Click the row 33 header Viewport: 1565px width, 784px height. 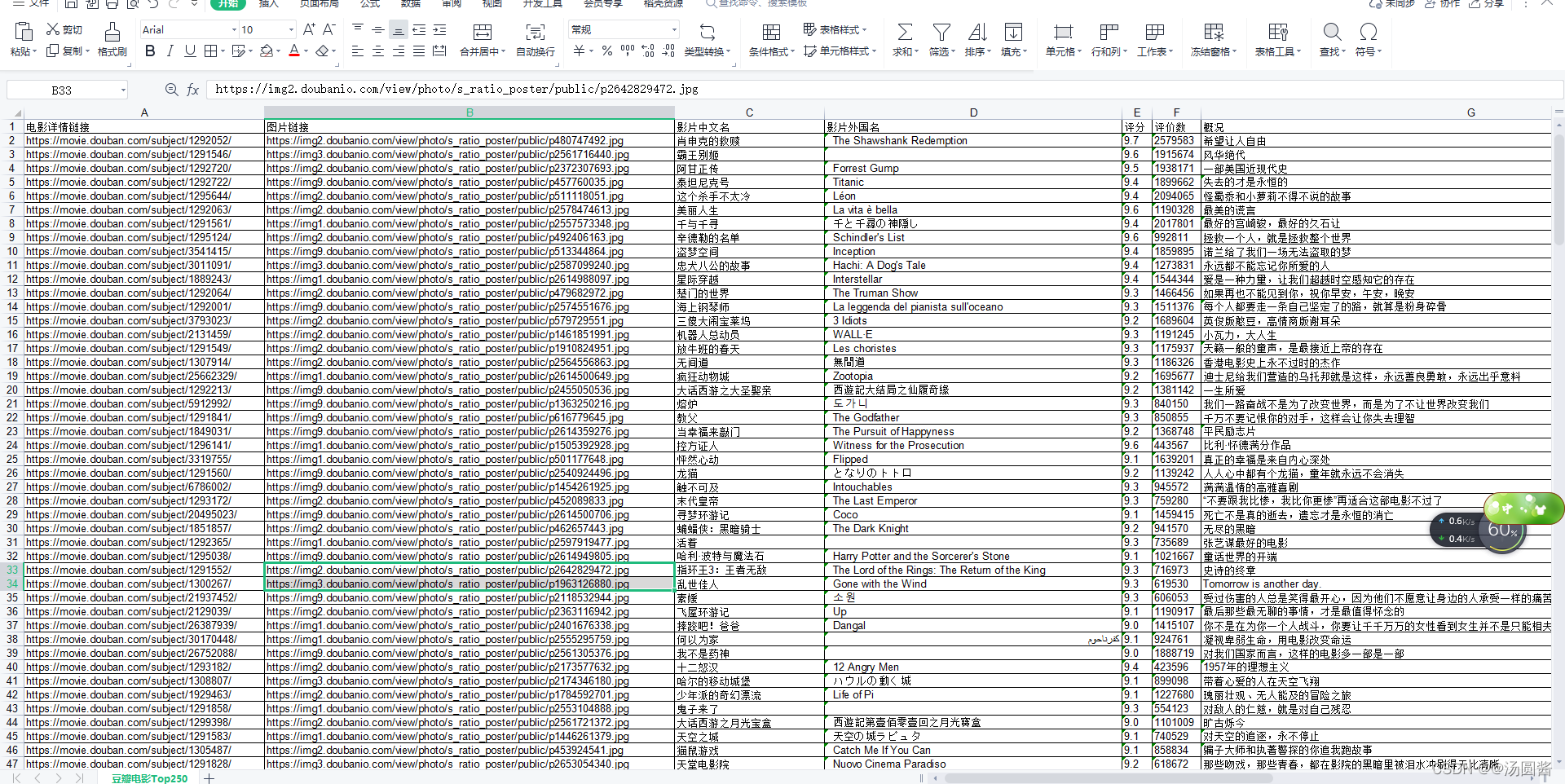[x=12, y=570]
